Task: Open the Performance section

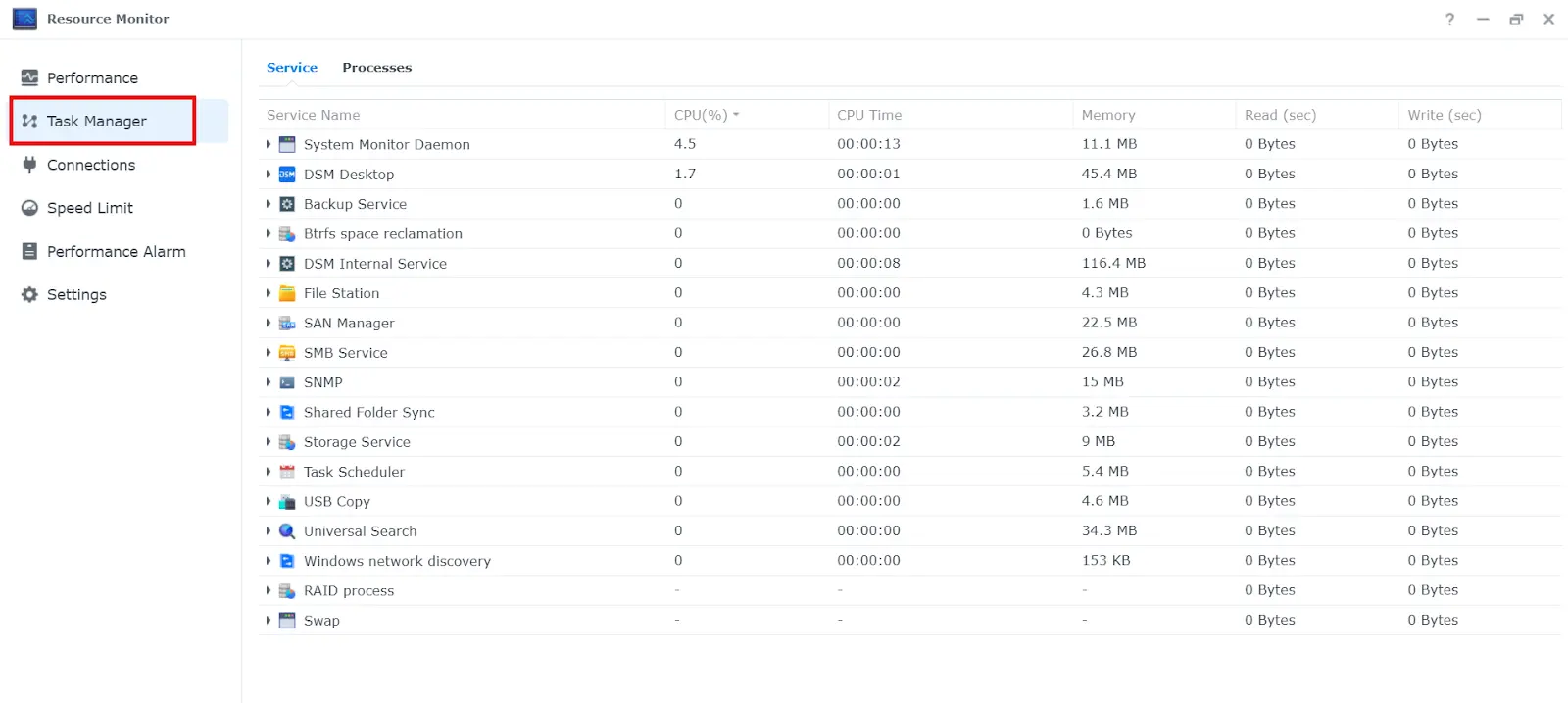Action: (x=120, y=77)
